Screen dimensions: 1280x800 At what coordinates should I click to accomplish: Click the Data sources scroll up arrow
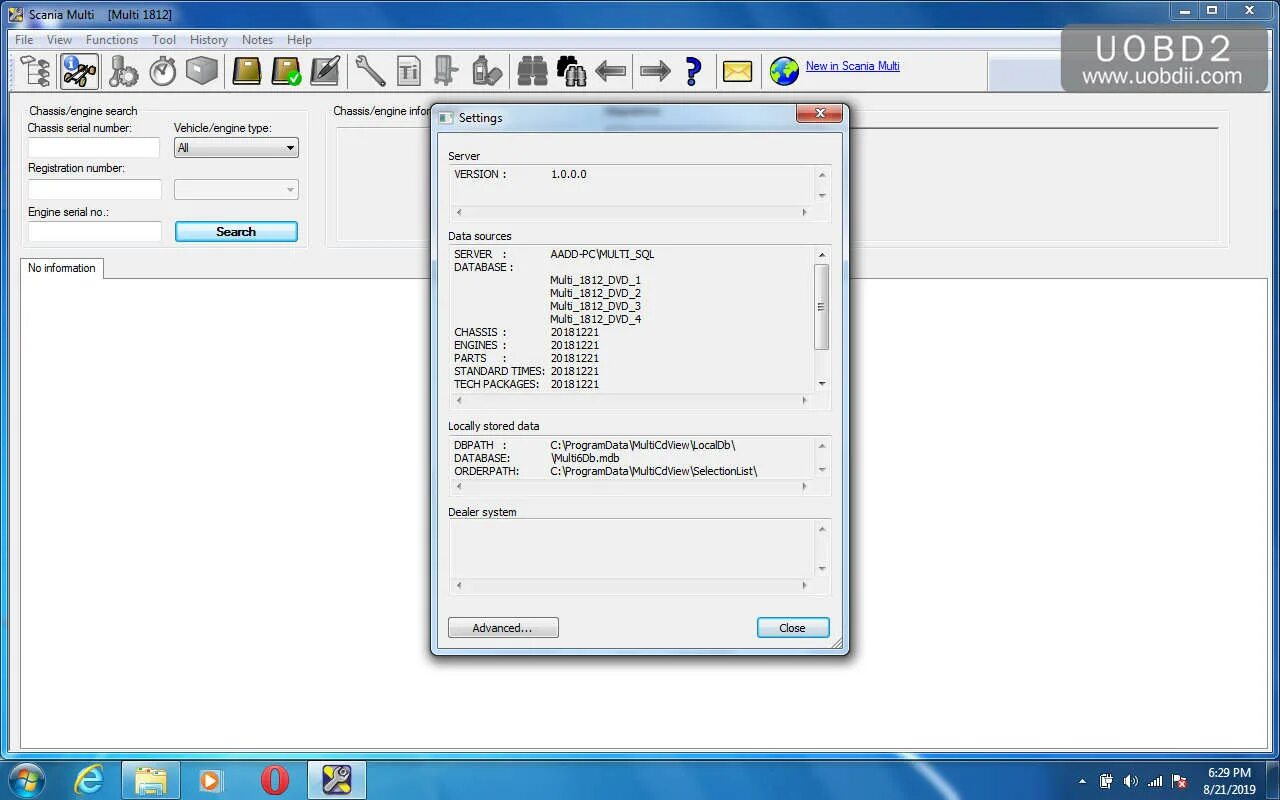(x=822, y=254)
